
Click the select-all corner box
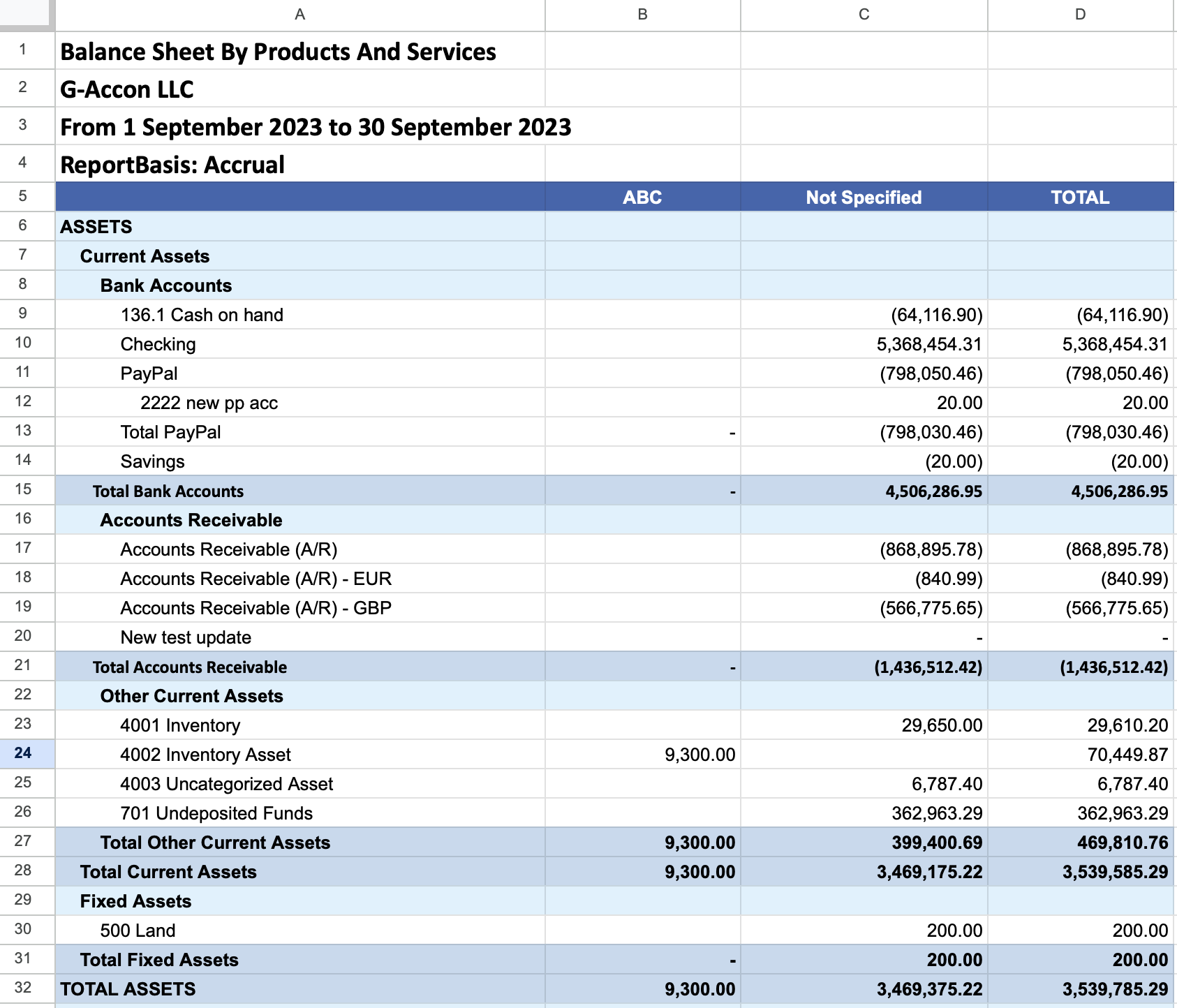tap(27, 15)
